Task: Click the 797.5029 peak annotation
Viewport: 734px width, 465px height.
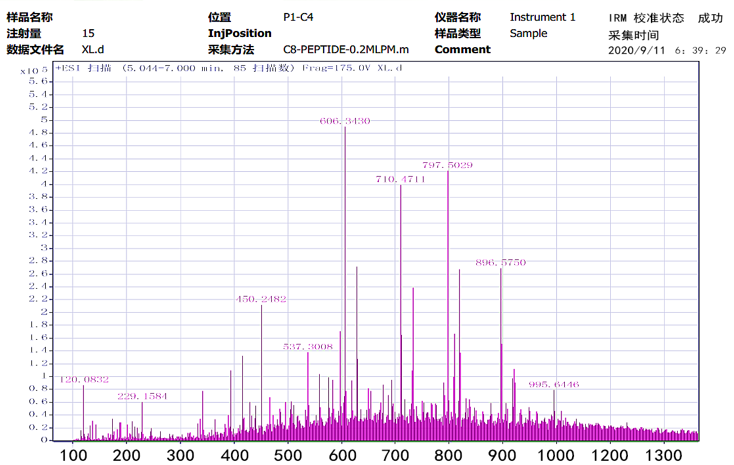Action: coord(447,164)
